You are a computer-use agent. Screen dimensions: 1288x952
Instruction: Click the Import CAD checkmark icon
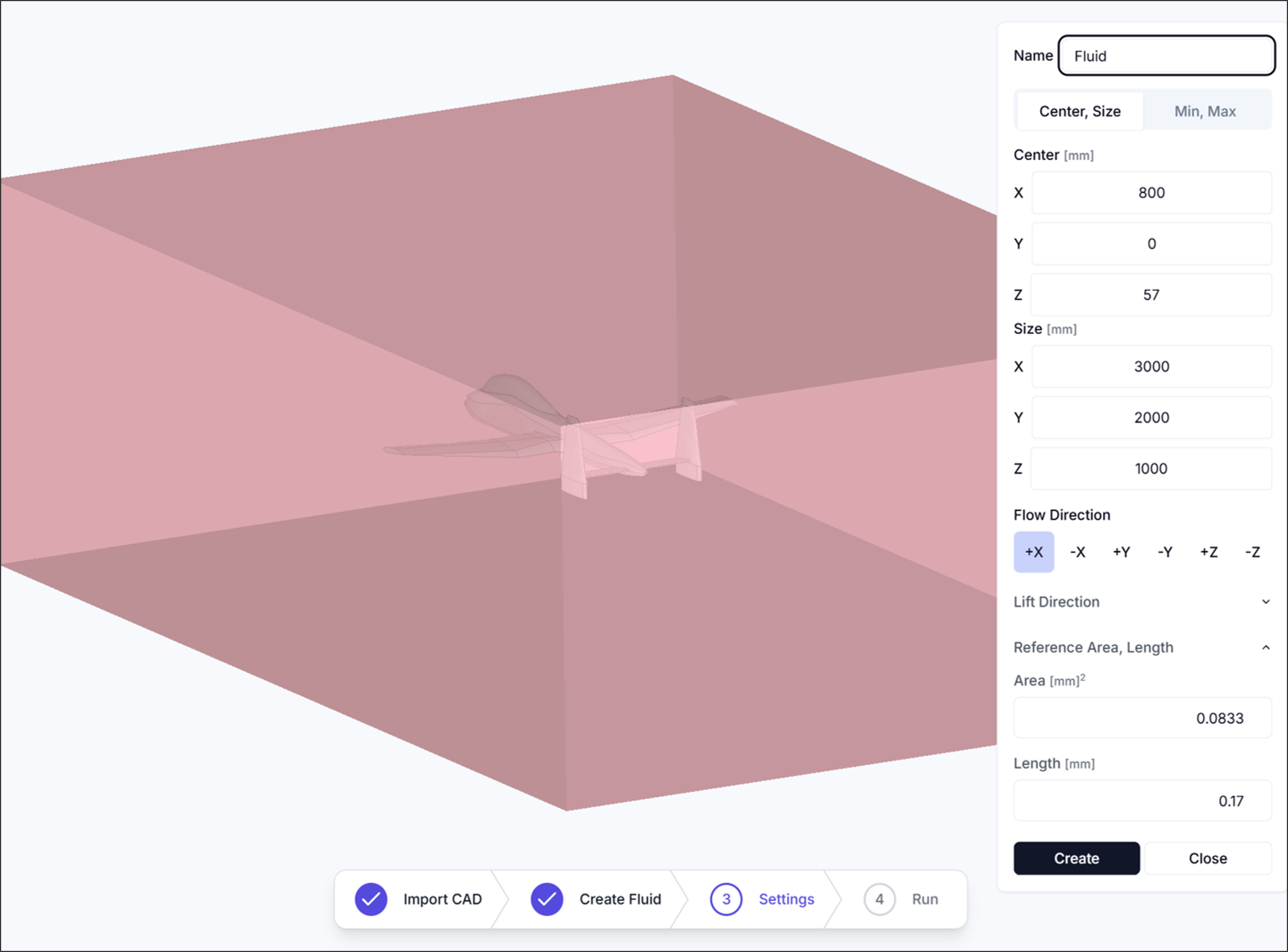[371, 899]
